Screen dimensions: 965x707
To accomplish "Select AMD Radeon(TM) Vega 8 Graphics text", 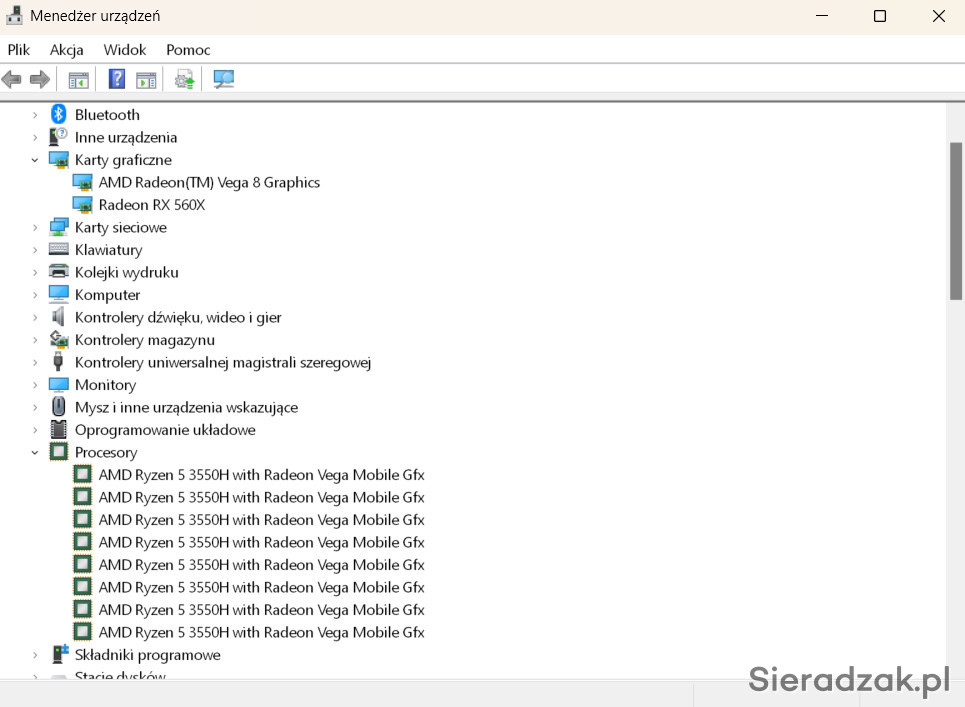I will click(209, 182).
